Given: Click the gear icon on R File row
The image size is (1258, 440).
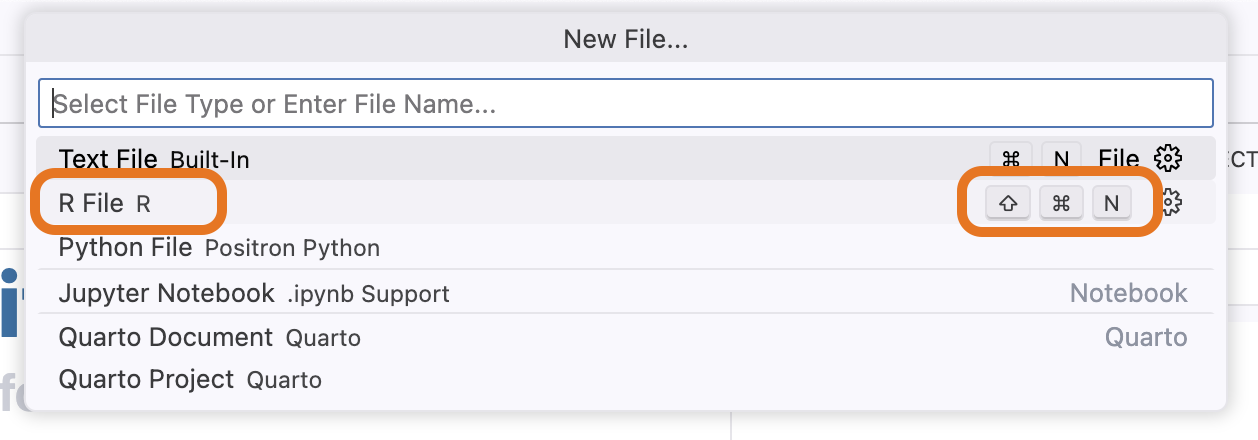Looking at the screenshot, I should point(1172,203).
